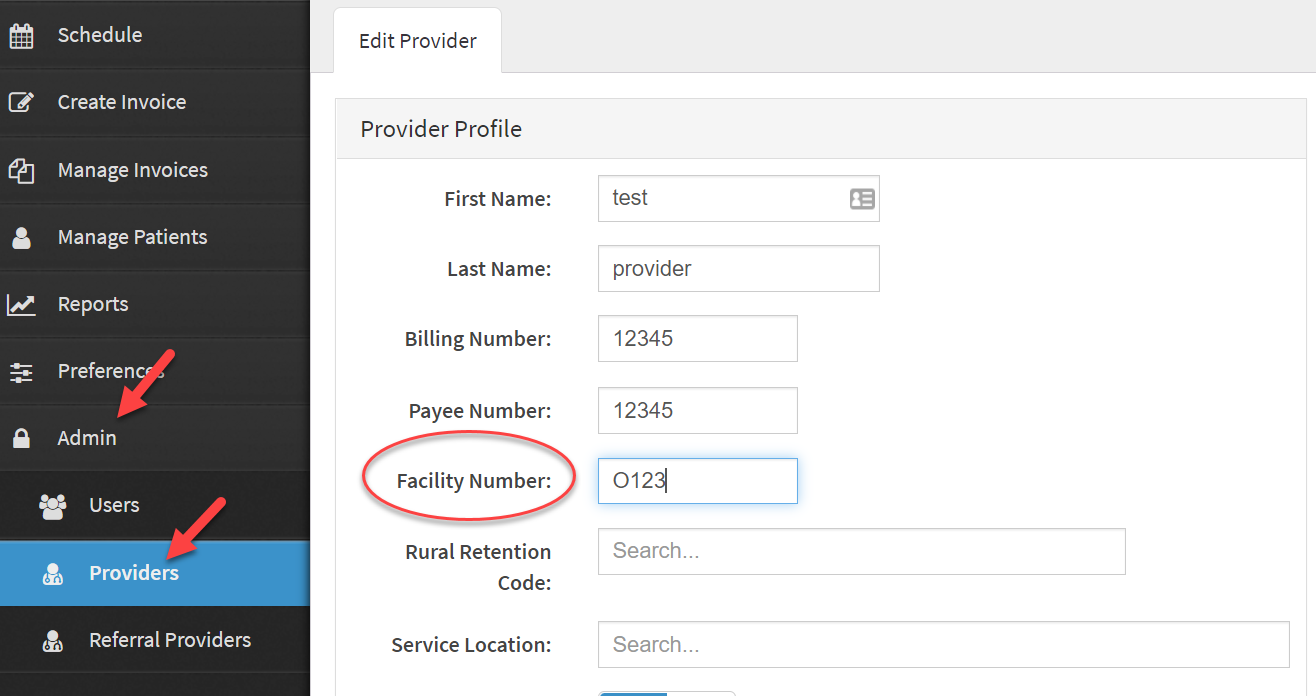Screen dimensions: 1316x696
Task: Select Providers under Admin
Action: click(x=155, y=573)
